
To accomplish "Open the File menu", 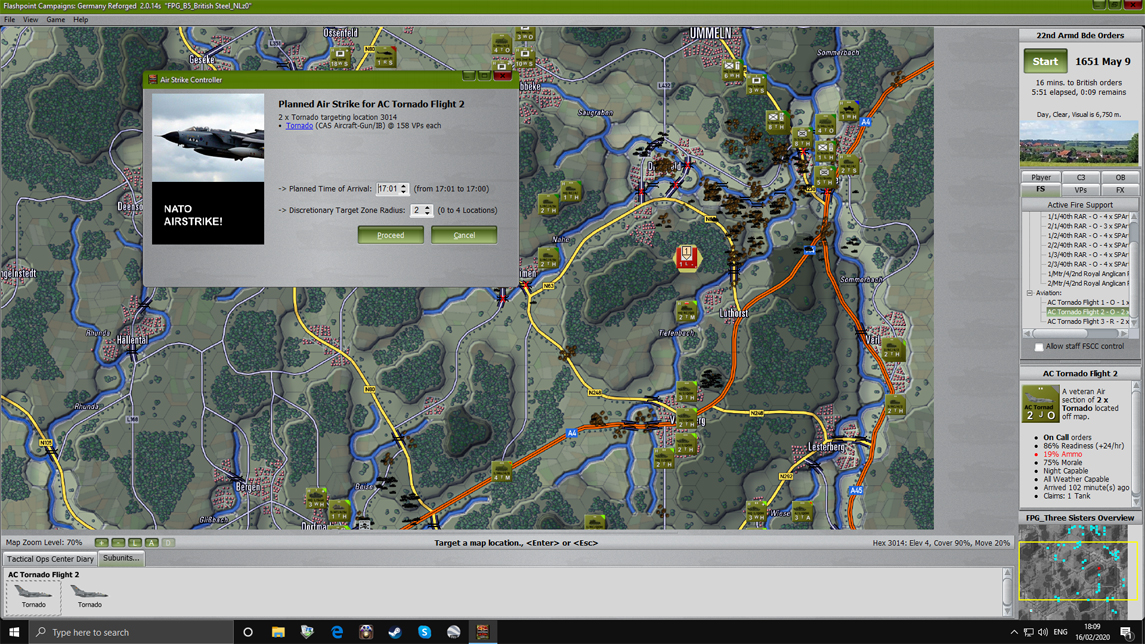I will [9, 20].
